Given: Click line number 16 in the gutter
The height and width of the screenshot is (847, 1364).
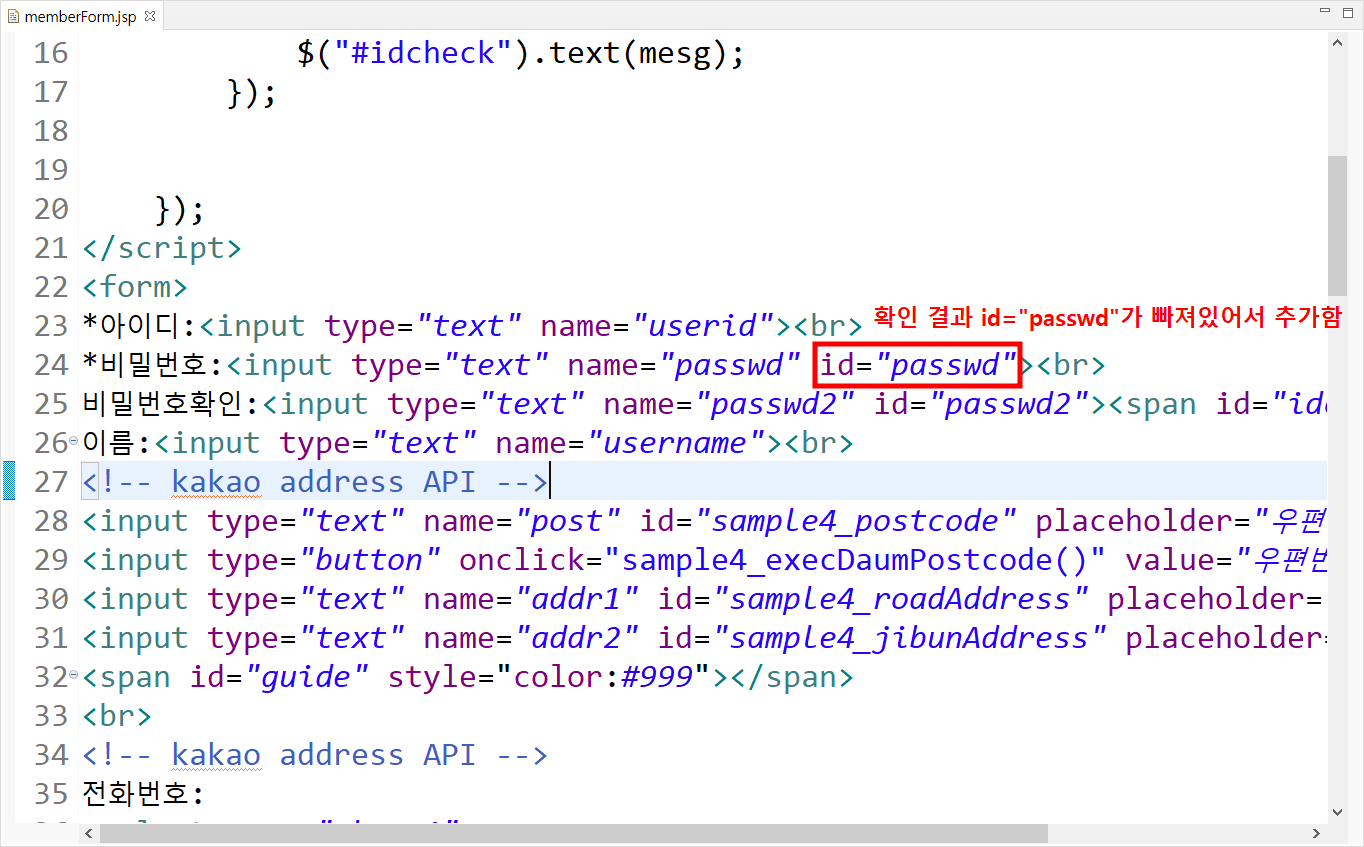Looking at the screenshot, I should tap(50, 53).
